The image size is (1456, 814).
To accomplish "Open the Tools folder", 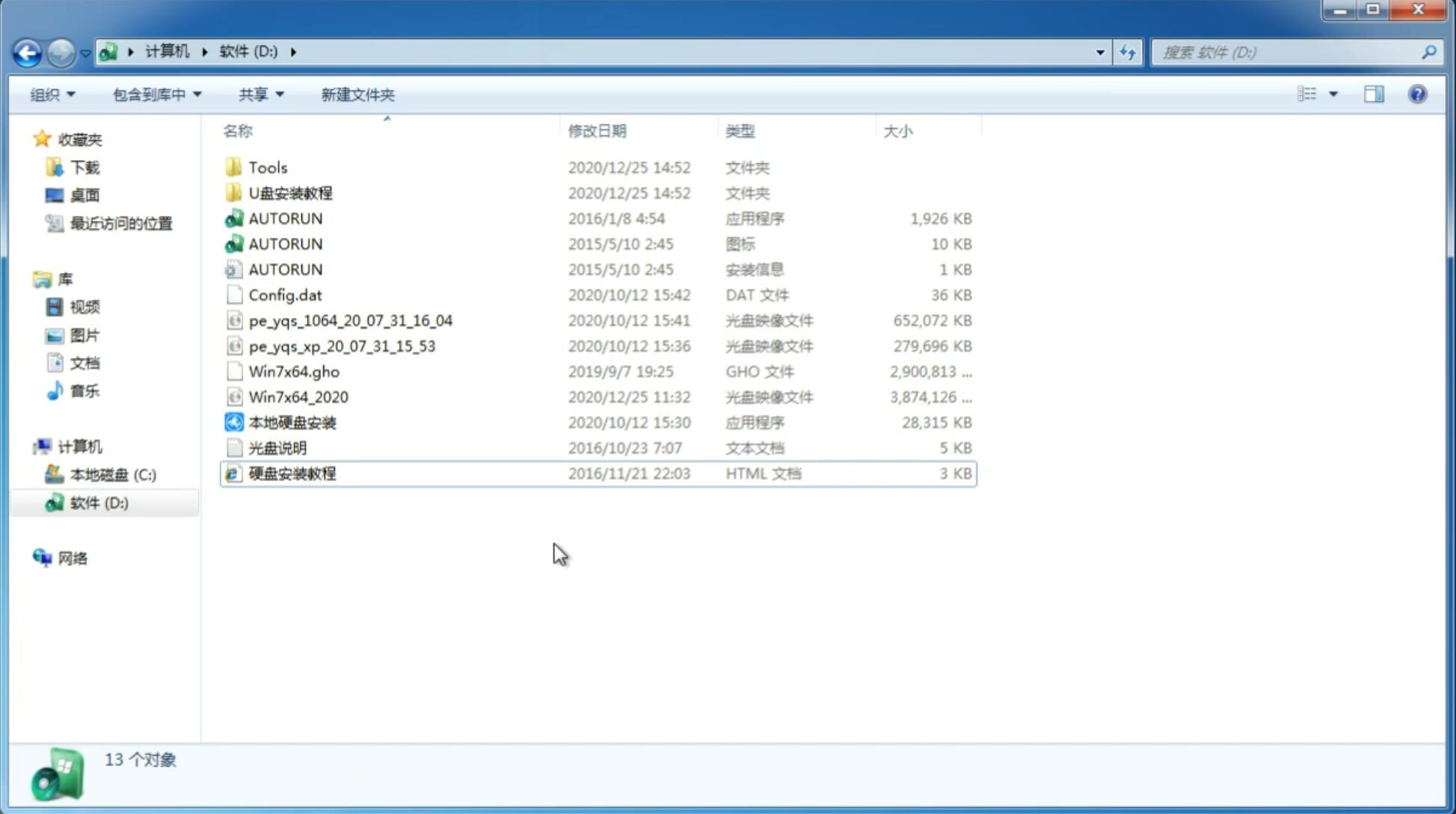I will pyautogui.click(x=267, y=167).
